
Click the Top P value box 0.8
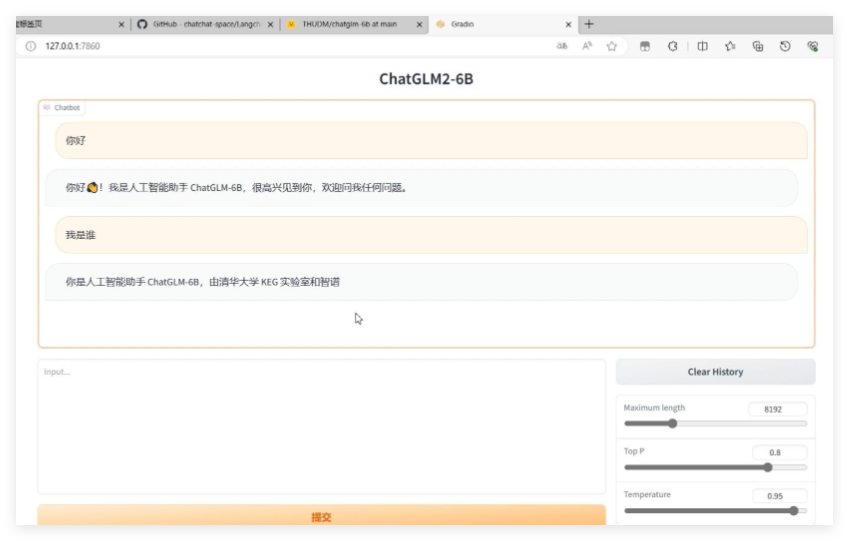(x=779, y=452)
